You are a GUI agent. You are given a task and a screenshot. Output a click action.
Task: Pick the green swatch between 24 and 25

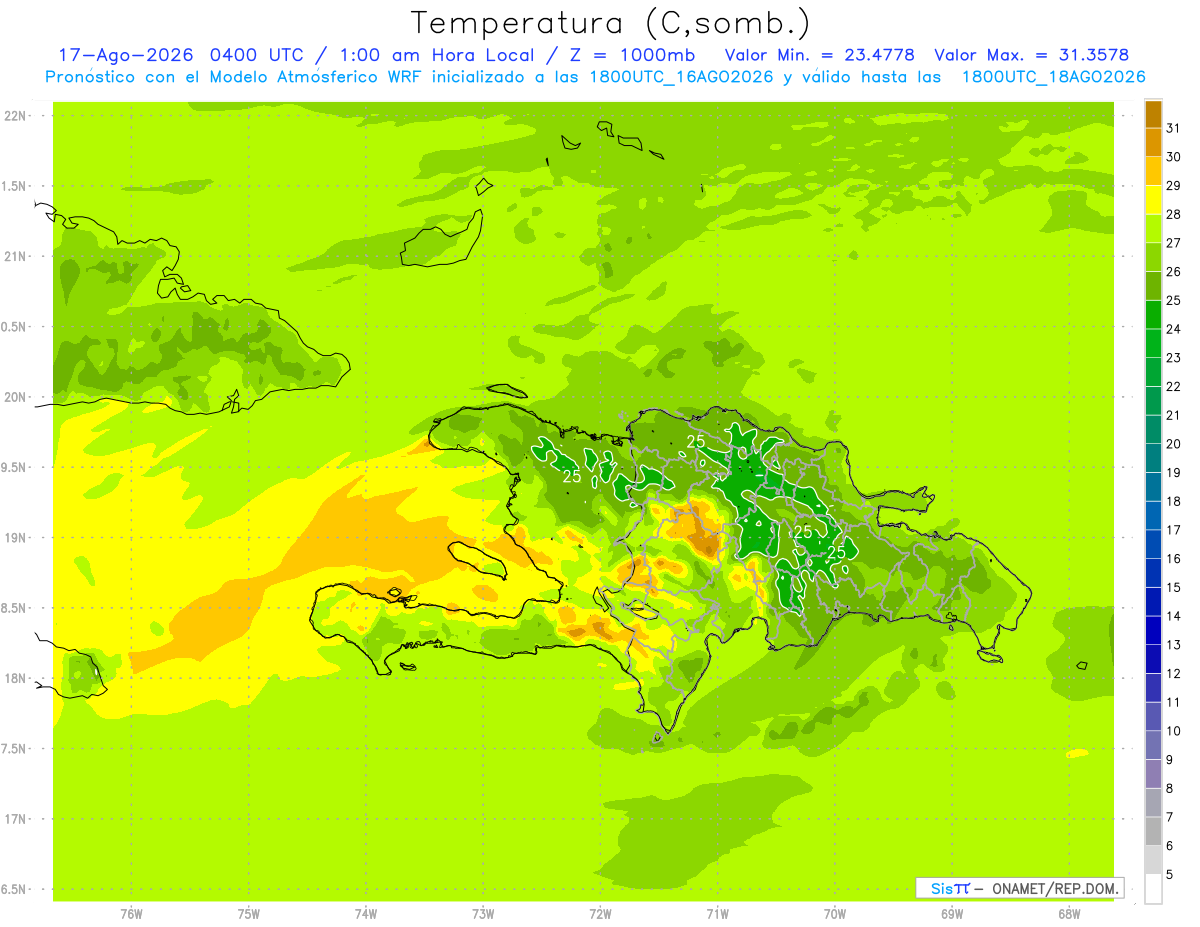(1153, 315)
